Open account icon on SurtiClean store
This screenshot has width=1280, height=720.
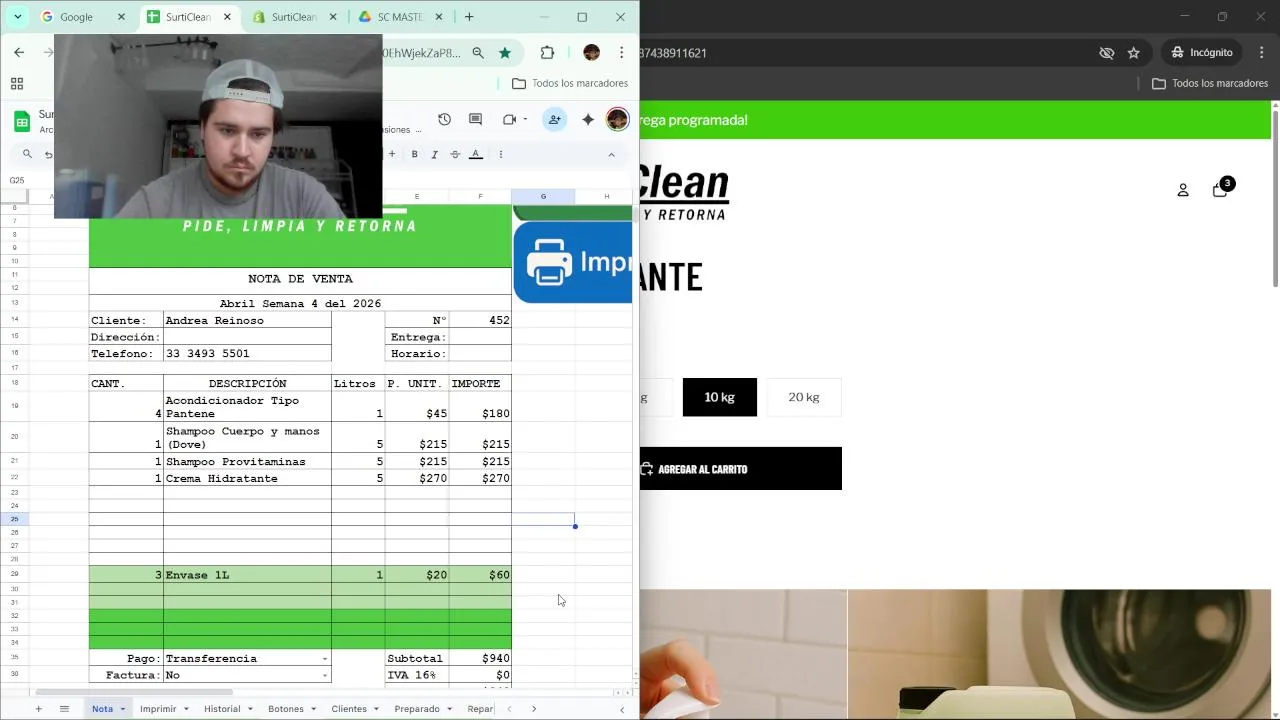(x=1183, y=190)
